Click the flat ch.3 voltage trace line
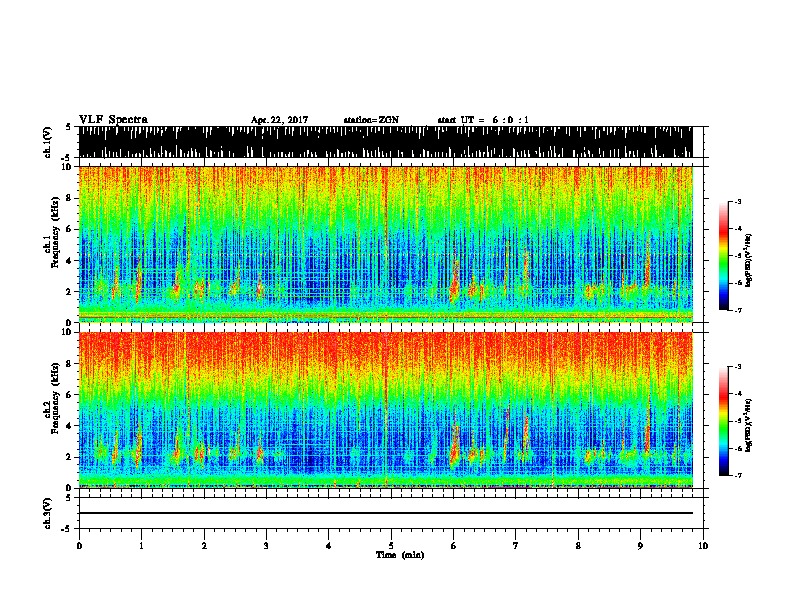Viewport: 792px width, 612px height. point(385,513)
